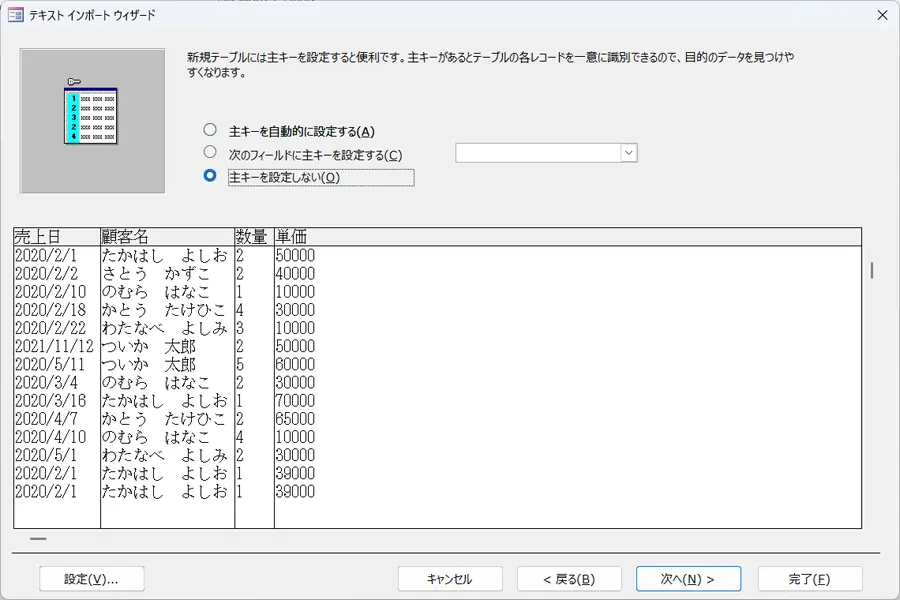Finish the wizard with 完了(F)
The image size is (900, 600).
point(809,579)
